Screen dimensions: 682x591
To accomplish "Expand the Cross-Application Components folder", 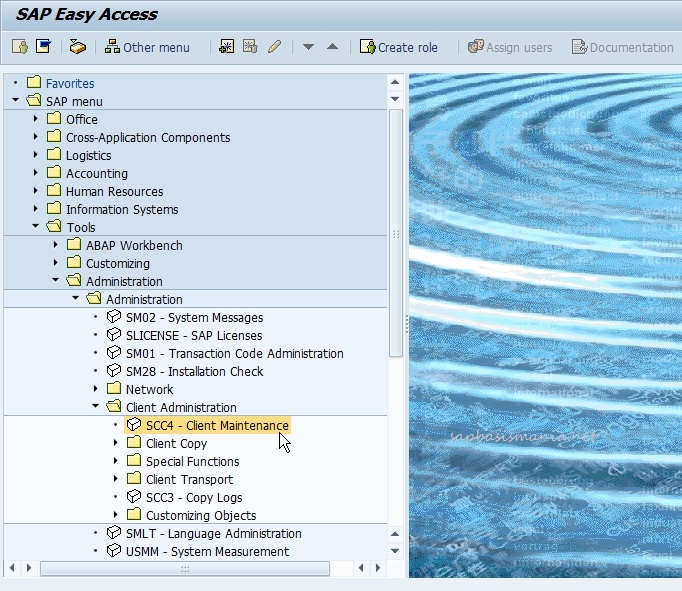I will coord(36,137).
